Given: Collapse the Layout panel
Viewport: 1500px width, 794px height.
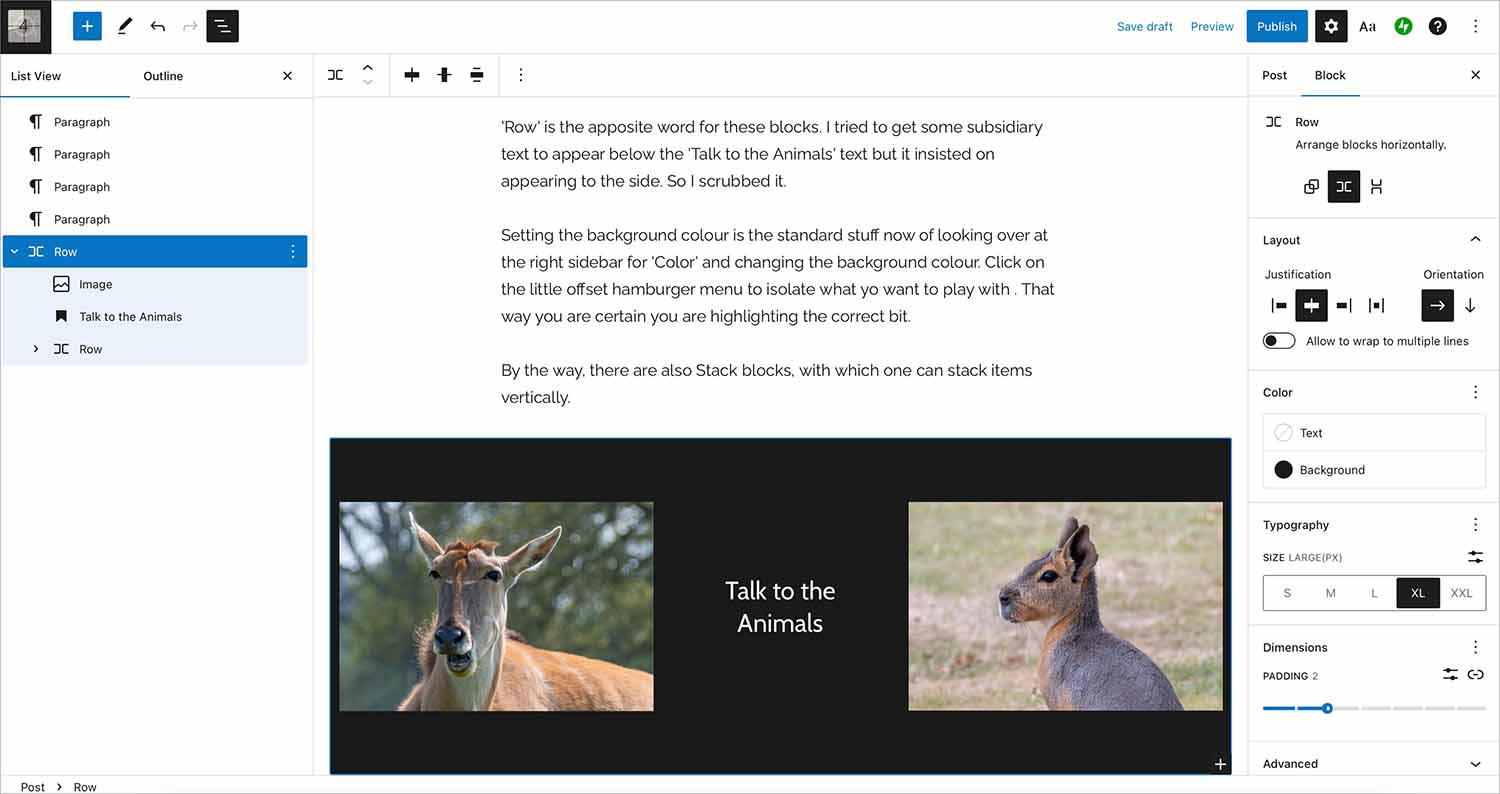Looking at the screenshot, I should point(1475,240).
